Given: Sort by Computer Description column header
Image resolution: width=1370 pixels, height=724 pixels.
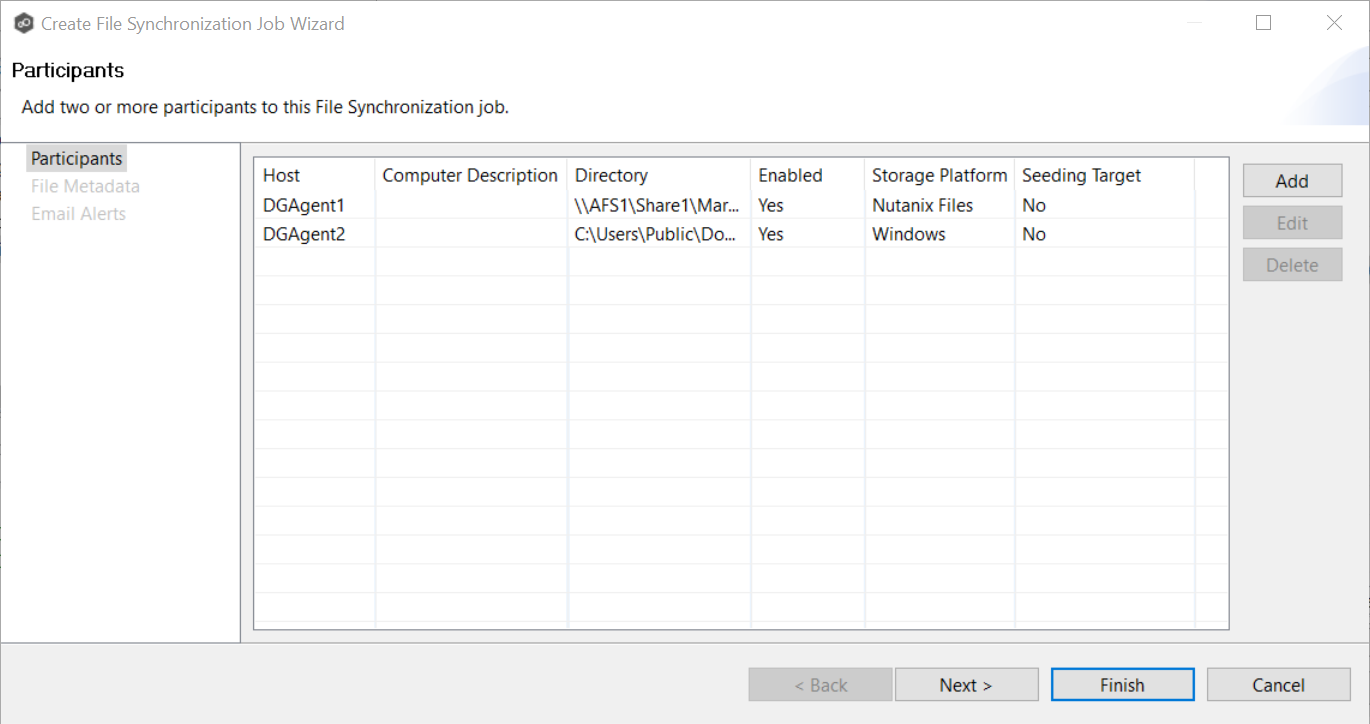Looking at the screenshot, I should click(470, 175).
